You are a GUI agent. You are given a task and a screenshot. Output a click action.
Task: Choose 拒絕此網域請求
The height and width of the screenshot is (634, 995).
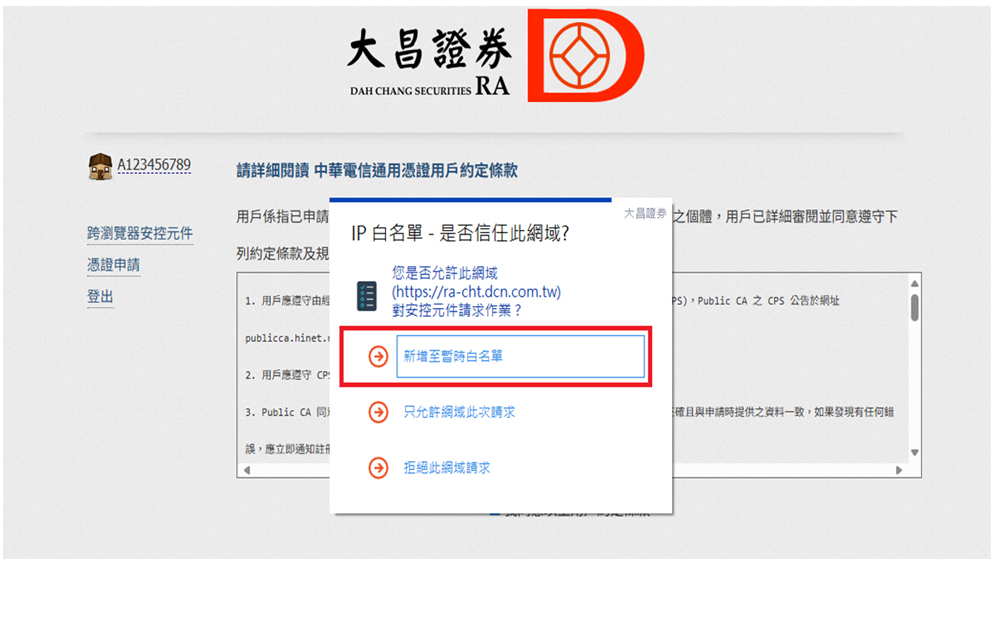pos(447,468)
